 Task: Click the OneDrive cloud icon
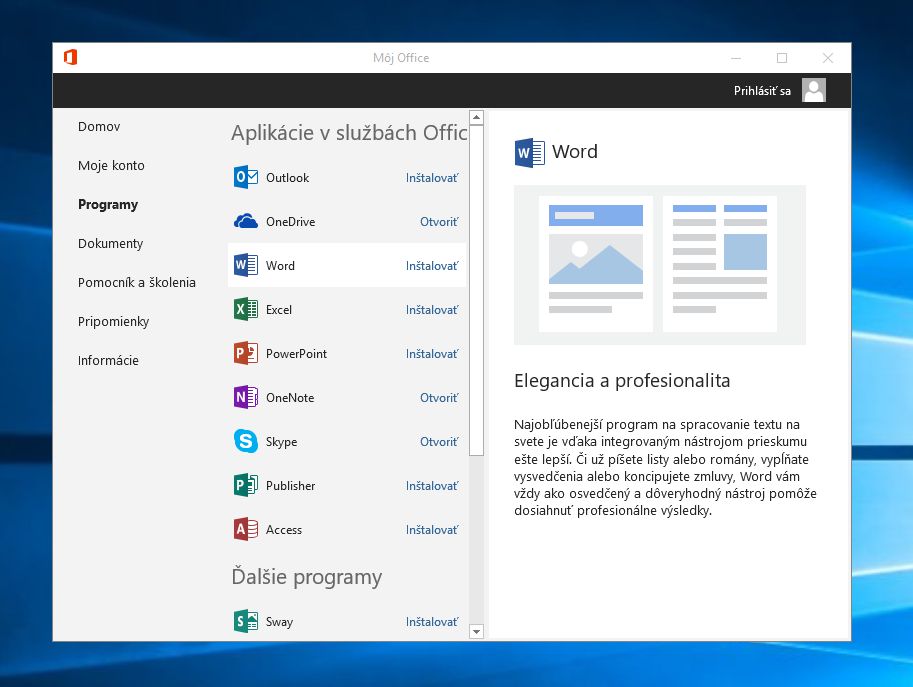246,222
